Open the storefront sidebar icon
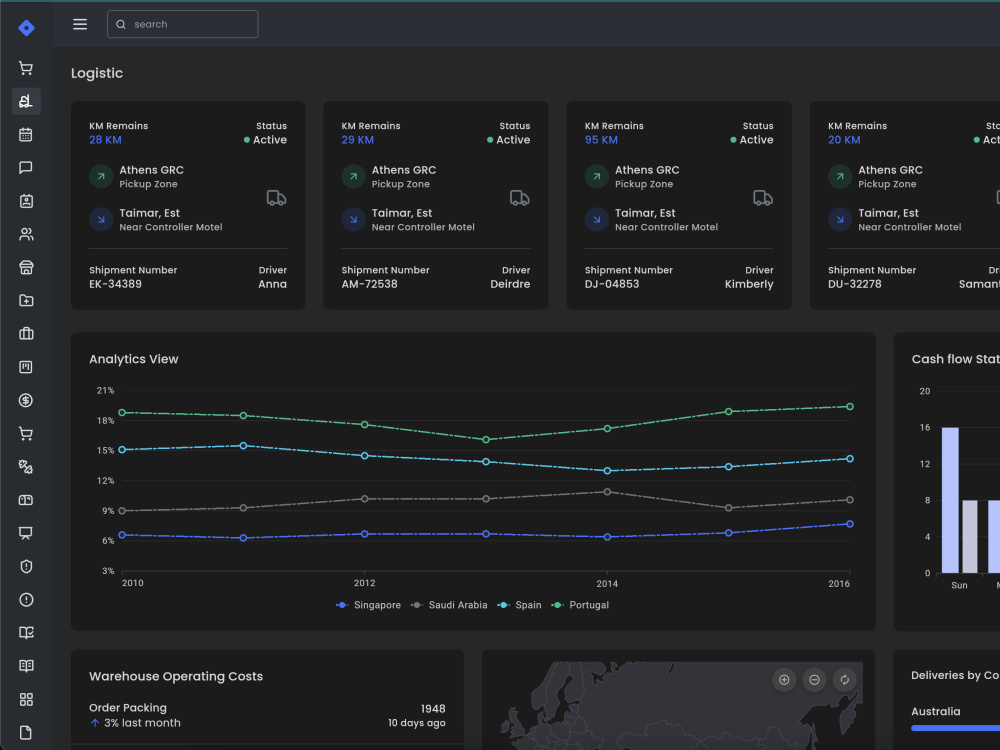1000x750 pixels. point(26,267)
